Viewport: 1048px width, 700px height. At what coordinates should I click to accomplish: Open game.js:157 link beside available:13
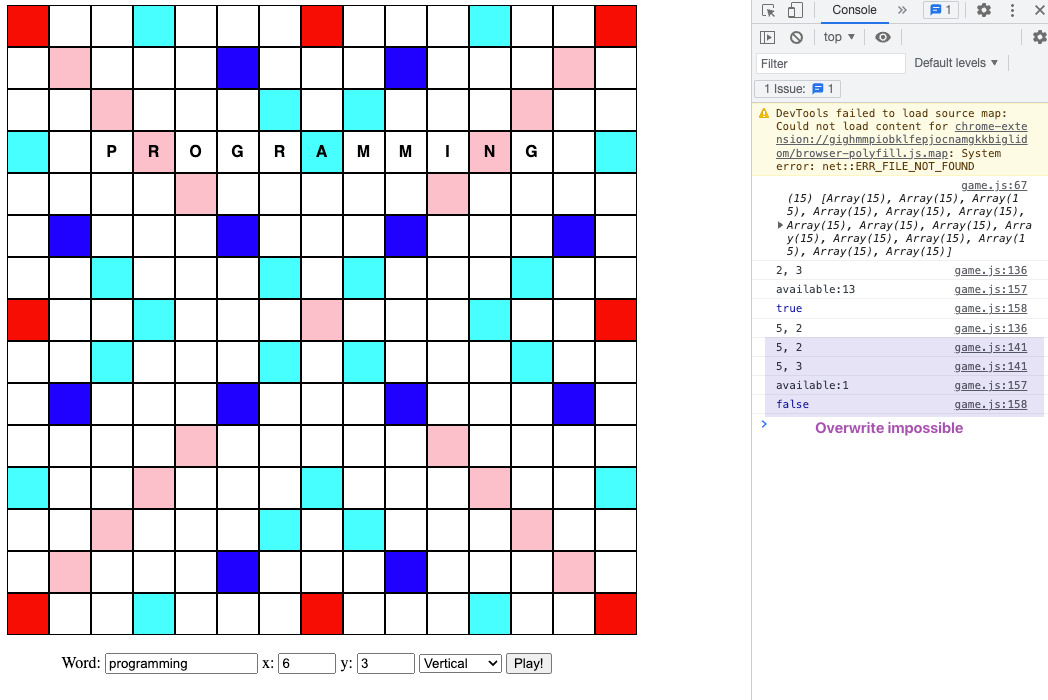(x=991, y=289)
